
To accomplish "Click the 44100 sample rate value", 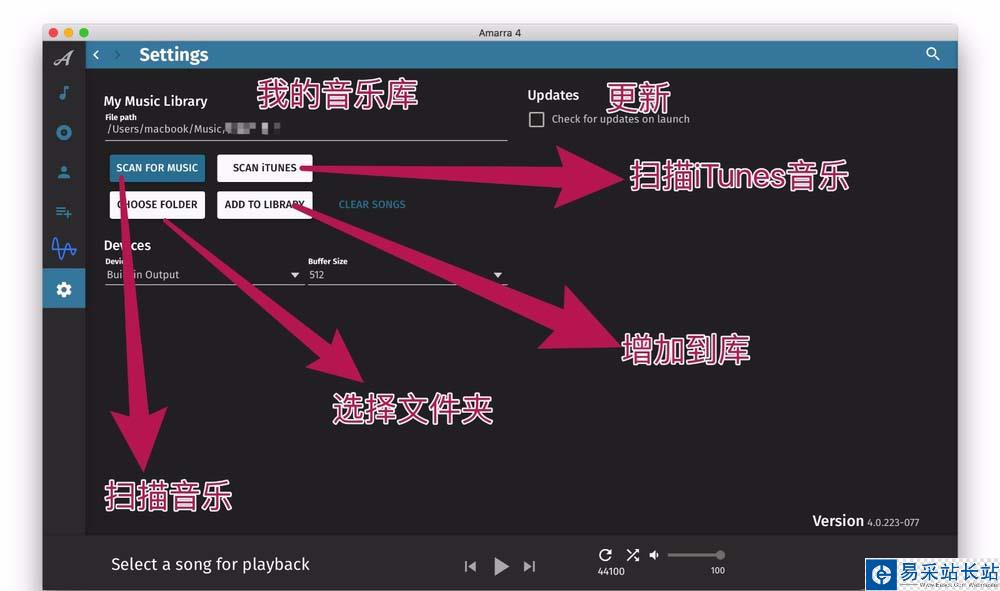I will (610, 571).
